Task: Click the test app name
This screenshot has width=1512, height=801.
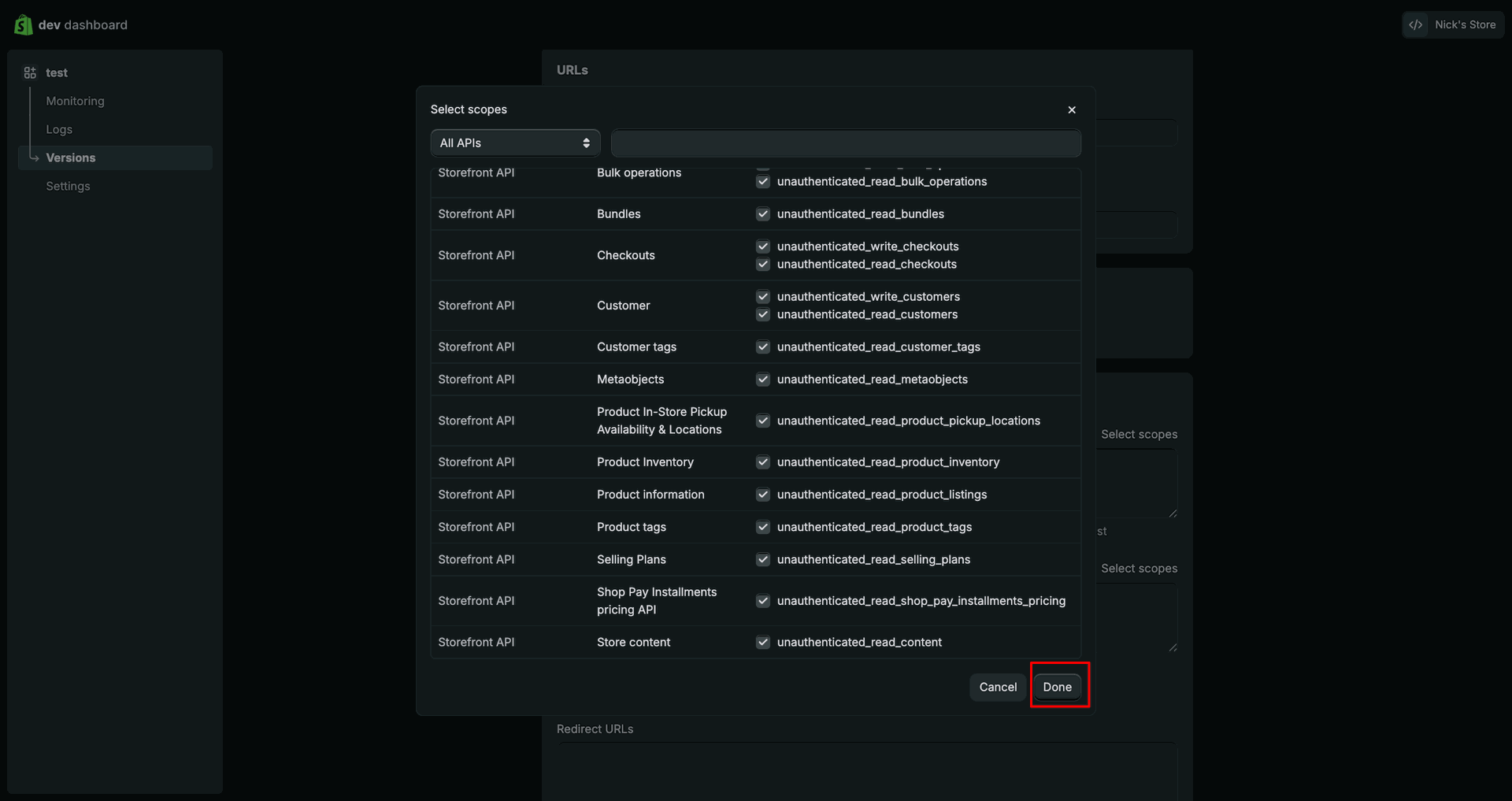Action: [x=57, y=72]
